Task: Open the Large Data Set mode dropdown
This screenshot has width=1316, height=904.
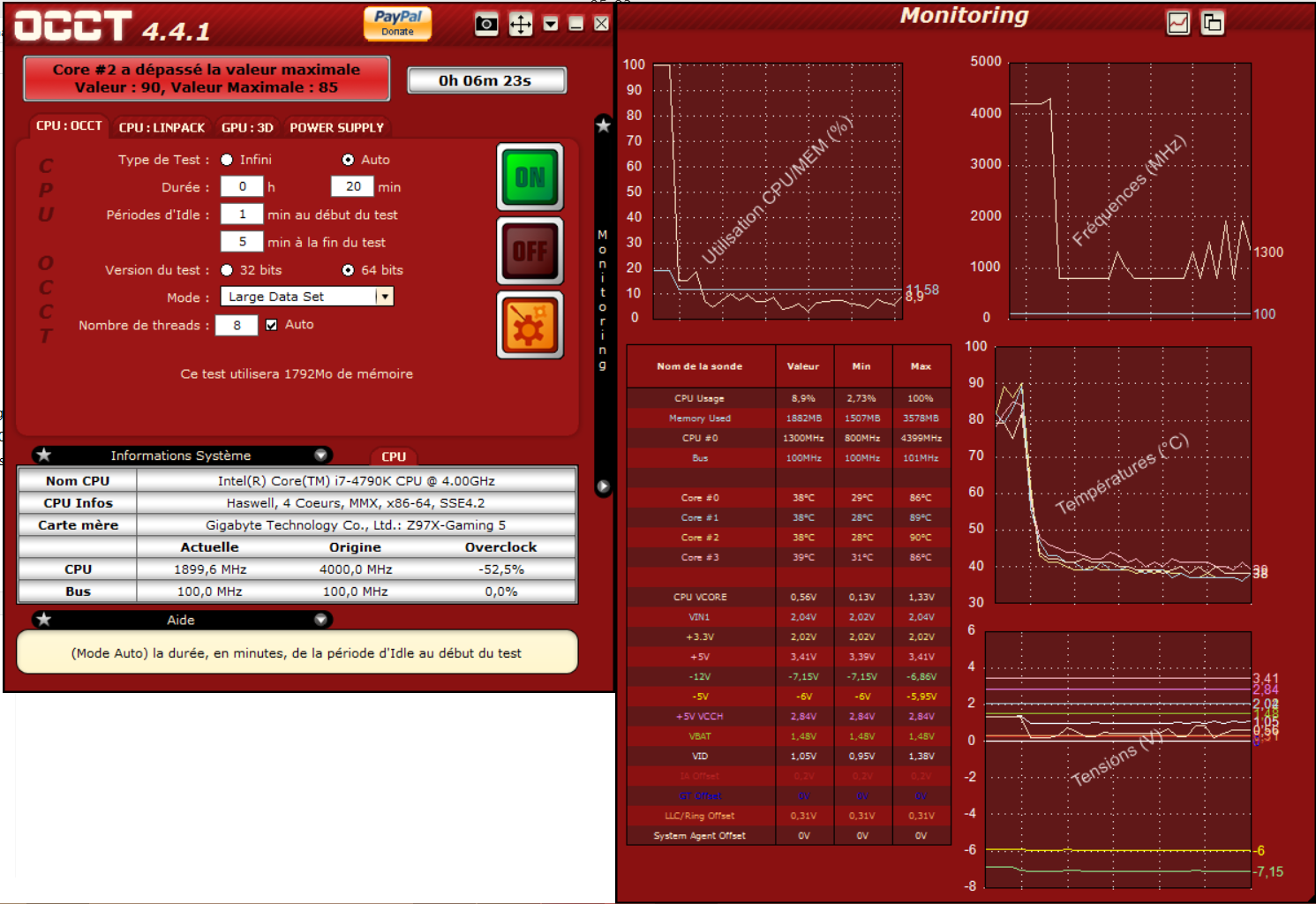Action: coord(384,297)
